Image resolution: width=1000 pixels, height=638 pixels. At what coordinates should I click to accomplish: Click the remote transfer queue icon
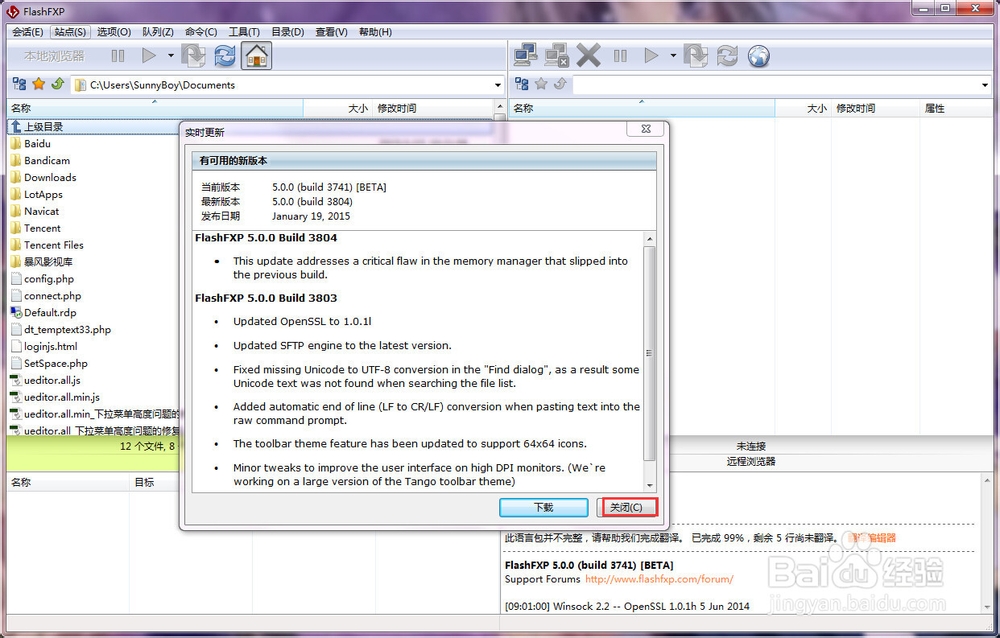pyautogui.click(x=696, y=56)
